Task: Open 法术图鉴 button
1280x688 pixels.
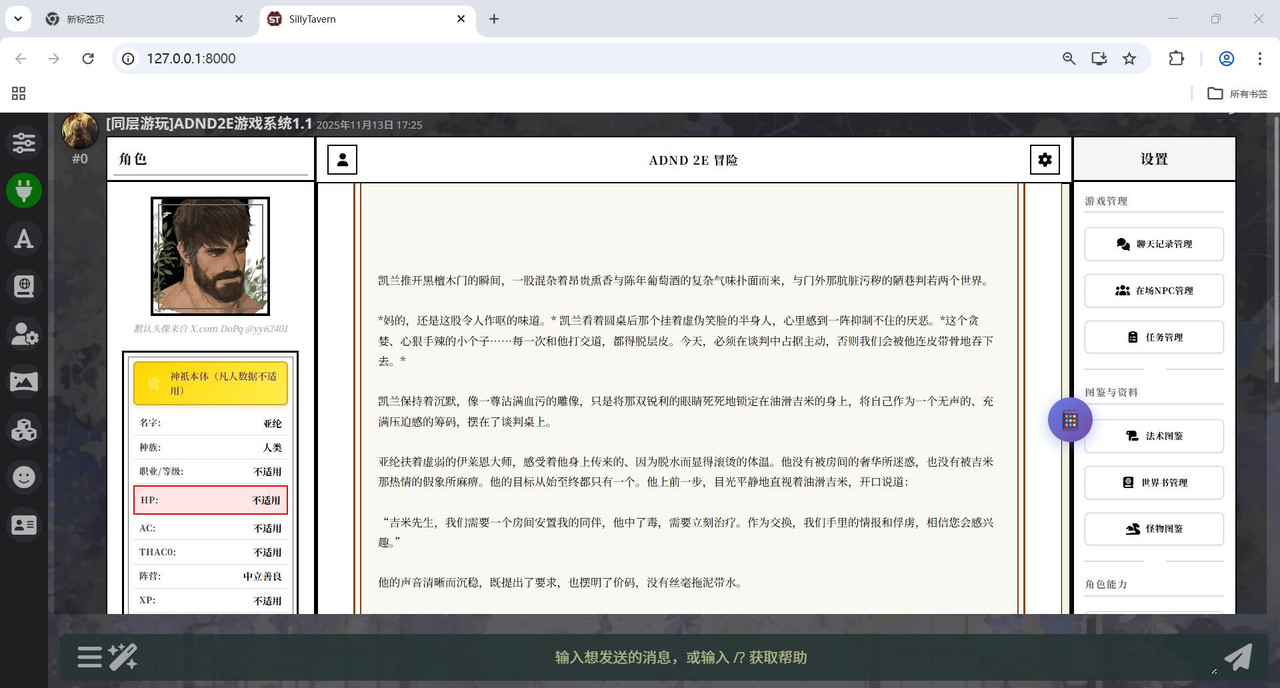Action: (x=1154, y=435)
